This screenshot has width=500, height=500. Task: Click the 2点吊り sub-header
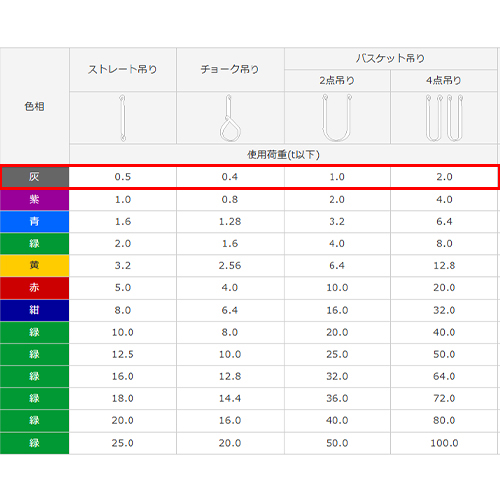click(x=337, y=80)
